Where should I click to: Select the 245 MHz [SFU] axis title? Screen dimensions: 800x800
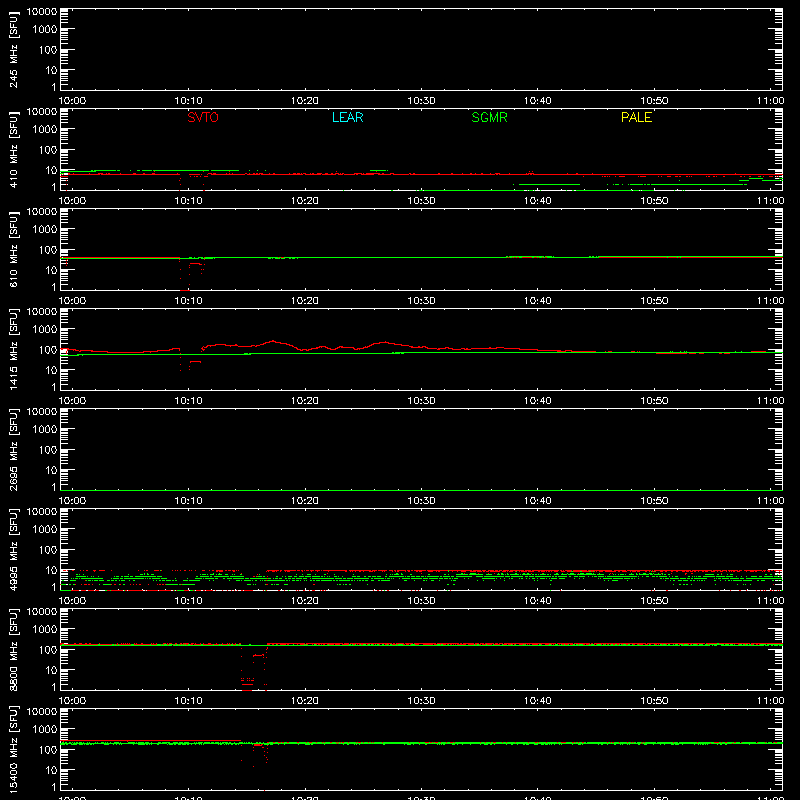click(x=13, y=49)
